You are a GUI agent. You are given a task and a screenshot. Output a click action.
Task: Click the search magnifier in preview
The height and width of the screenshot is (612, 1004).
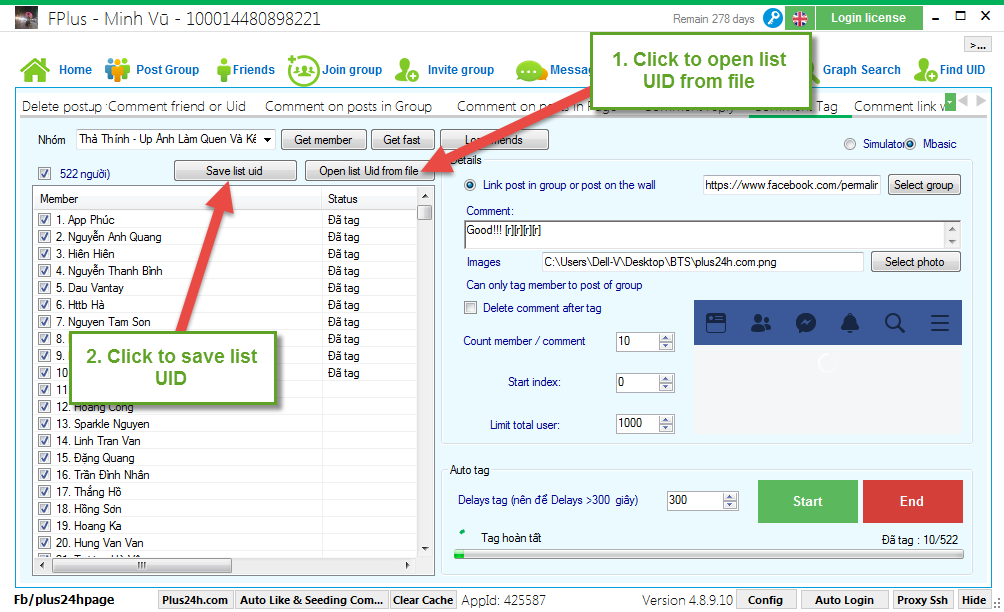point(895,323)
